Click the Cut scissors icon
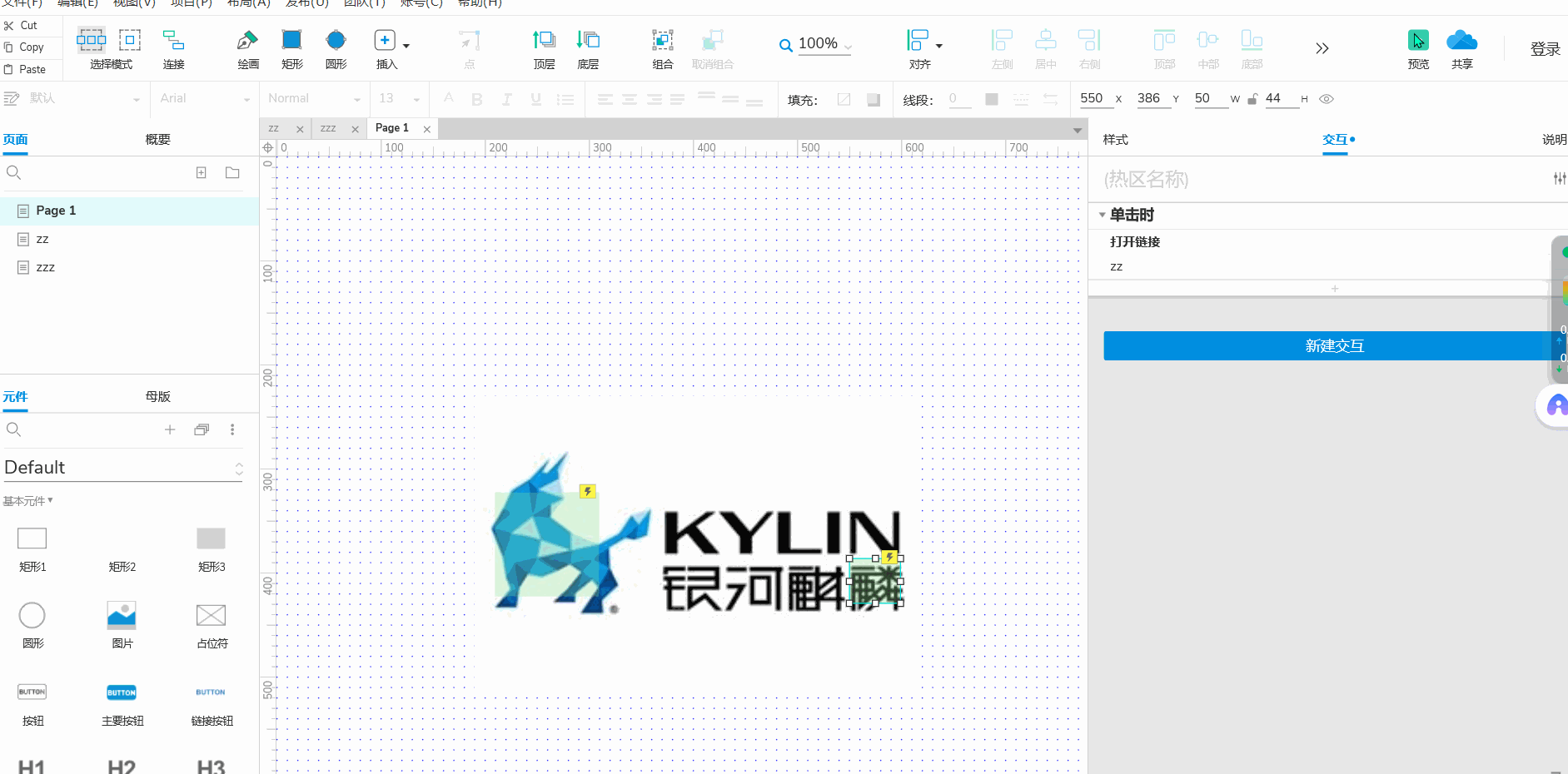 coord(9,26)
